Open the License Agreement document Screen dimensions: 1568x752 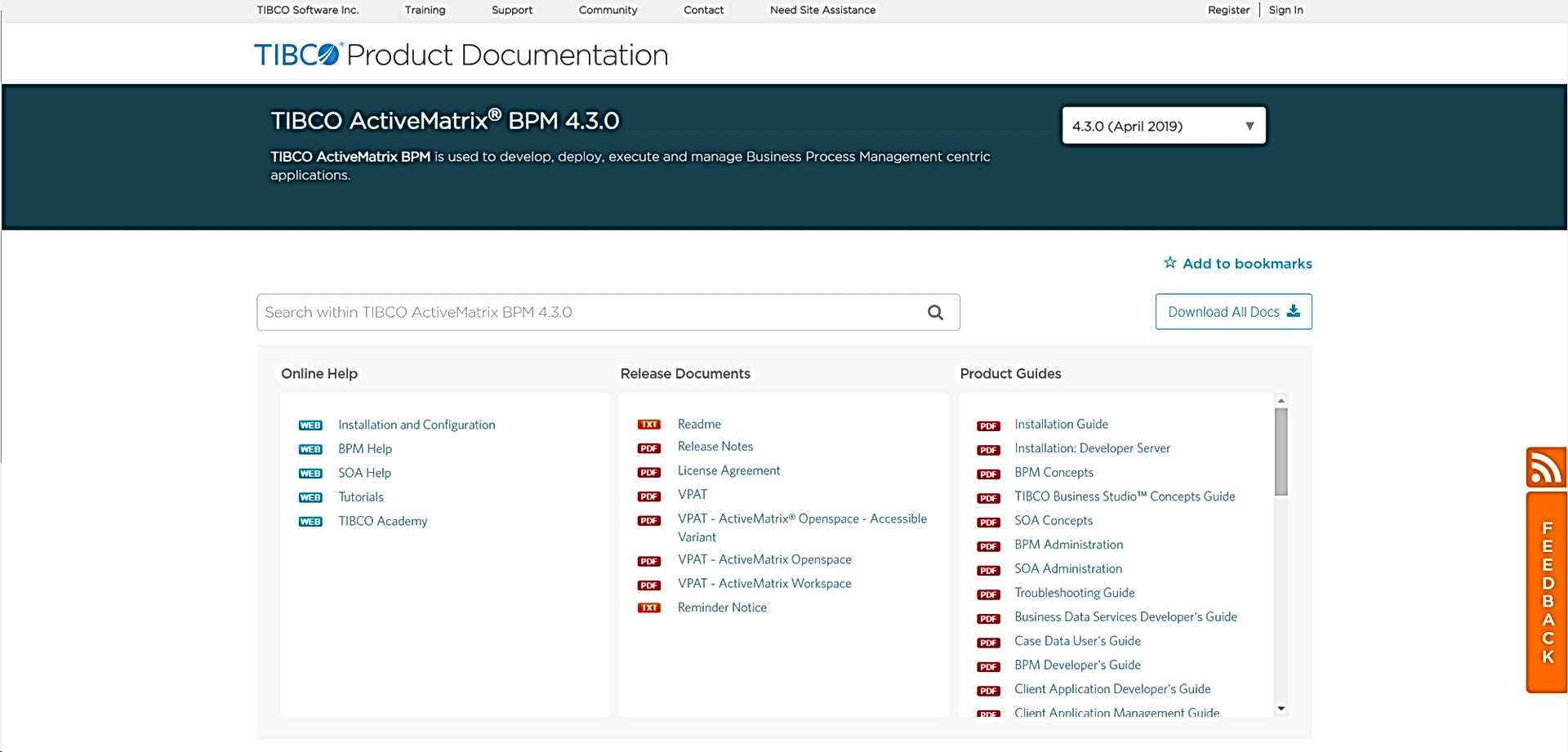(x=728, y=470)
